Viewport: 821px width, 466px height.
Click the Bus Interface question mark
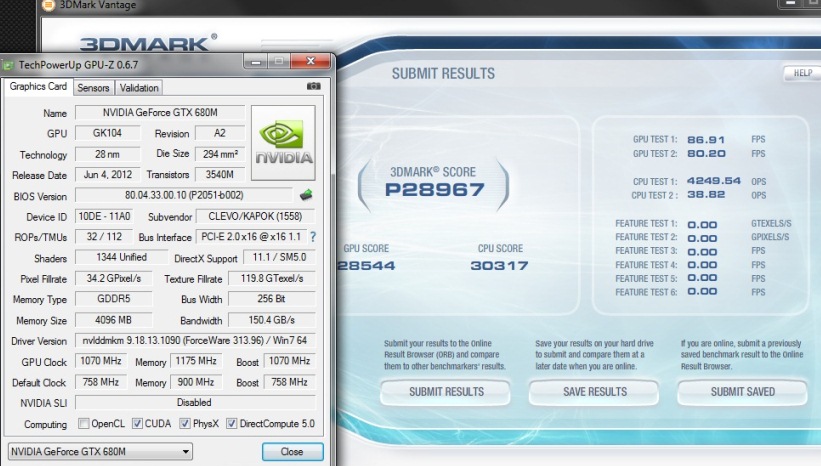313,237
